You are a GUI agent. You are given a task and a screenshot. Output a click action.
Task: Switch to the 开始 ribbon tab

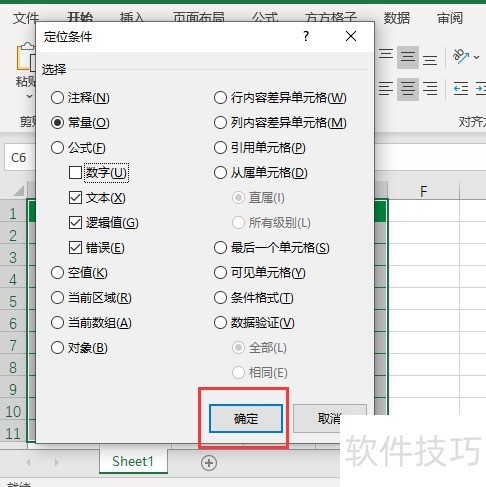80,17
